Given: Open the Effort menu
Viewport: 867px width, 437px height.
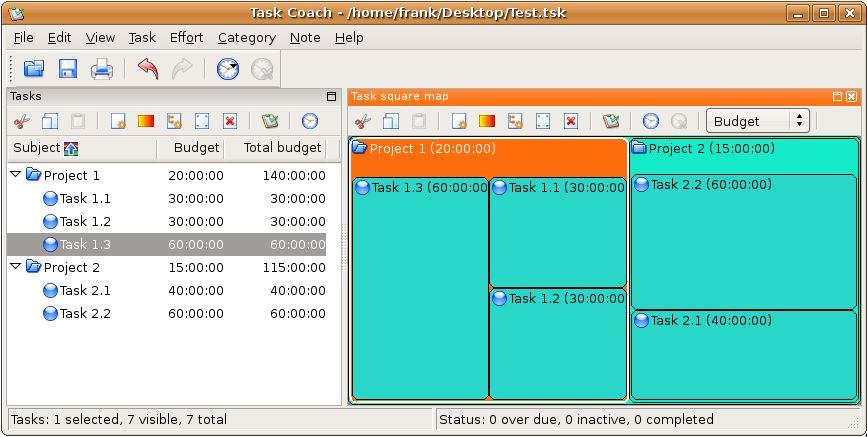Looking at the screenshot, I should pyautogui.click(x=186, y=37).
